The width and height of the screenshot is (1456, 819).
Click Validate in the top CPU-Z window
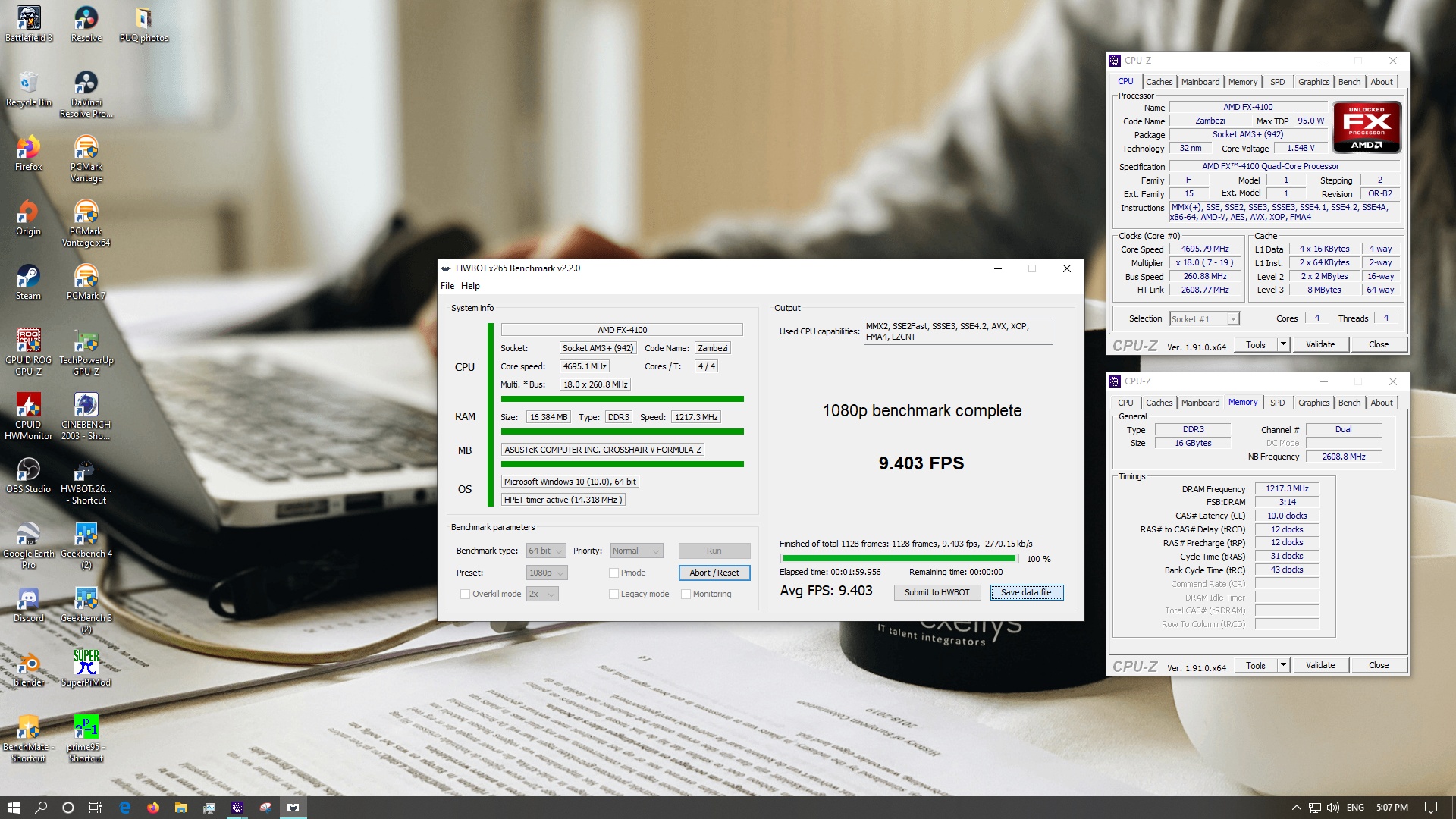point(1320,344)
